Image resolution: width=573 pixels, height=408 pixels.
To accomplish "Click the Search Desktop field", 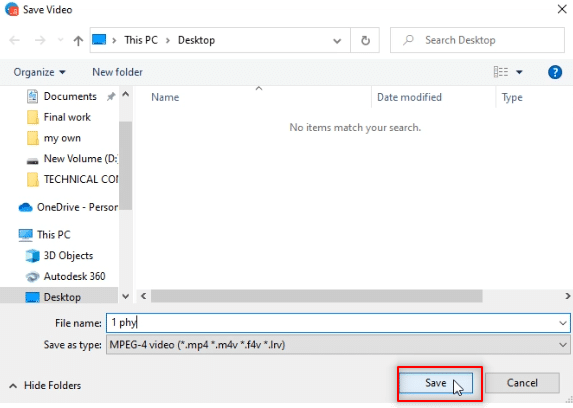I will click(x=477, y=40).
